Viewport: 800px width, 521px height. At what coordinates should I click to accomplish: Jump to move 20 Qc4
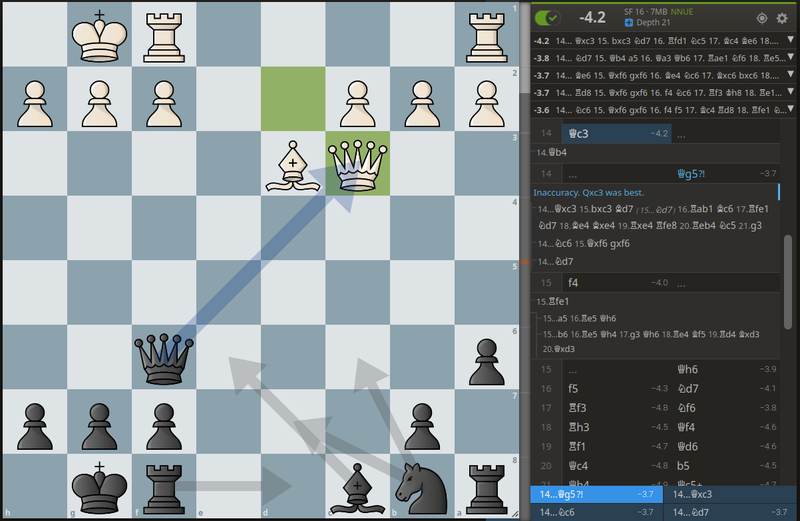[616, 466]
